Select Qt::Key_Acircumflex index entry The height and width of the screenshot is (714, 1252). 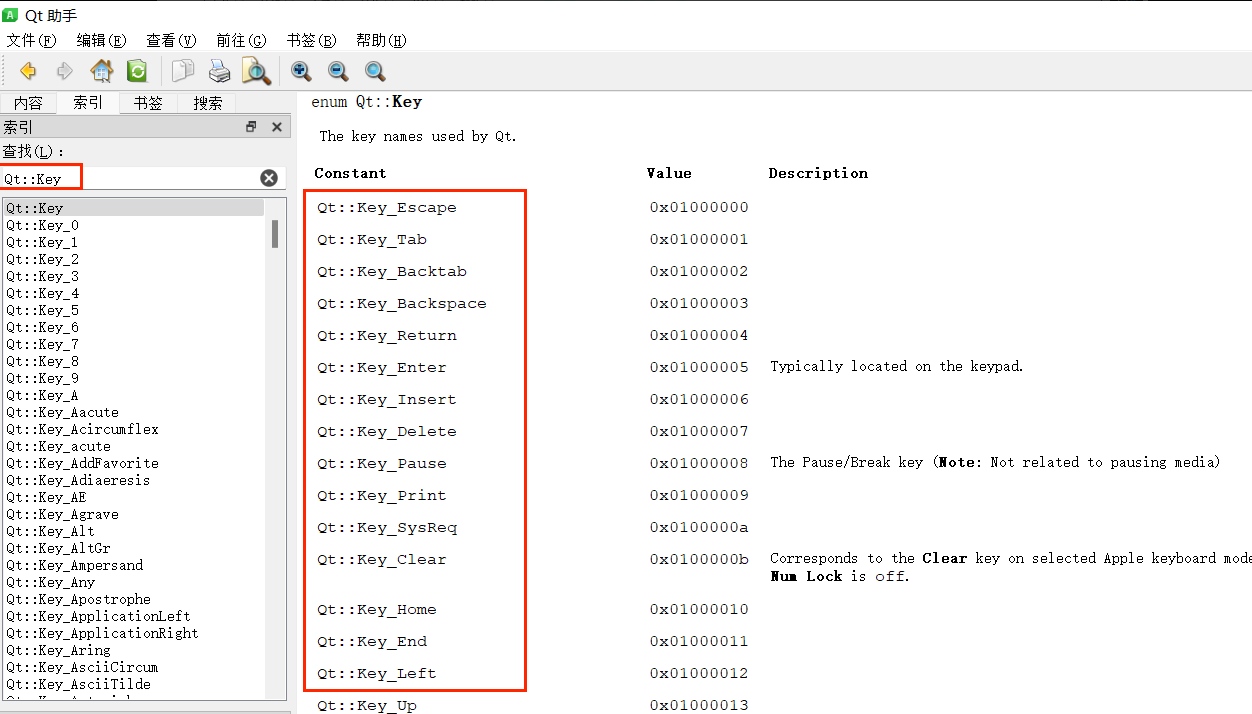(133, 429)
